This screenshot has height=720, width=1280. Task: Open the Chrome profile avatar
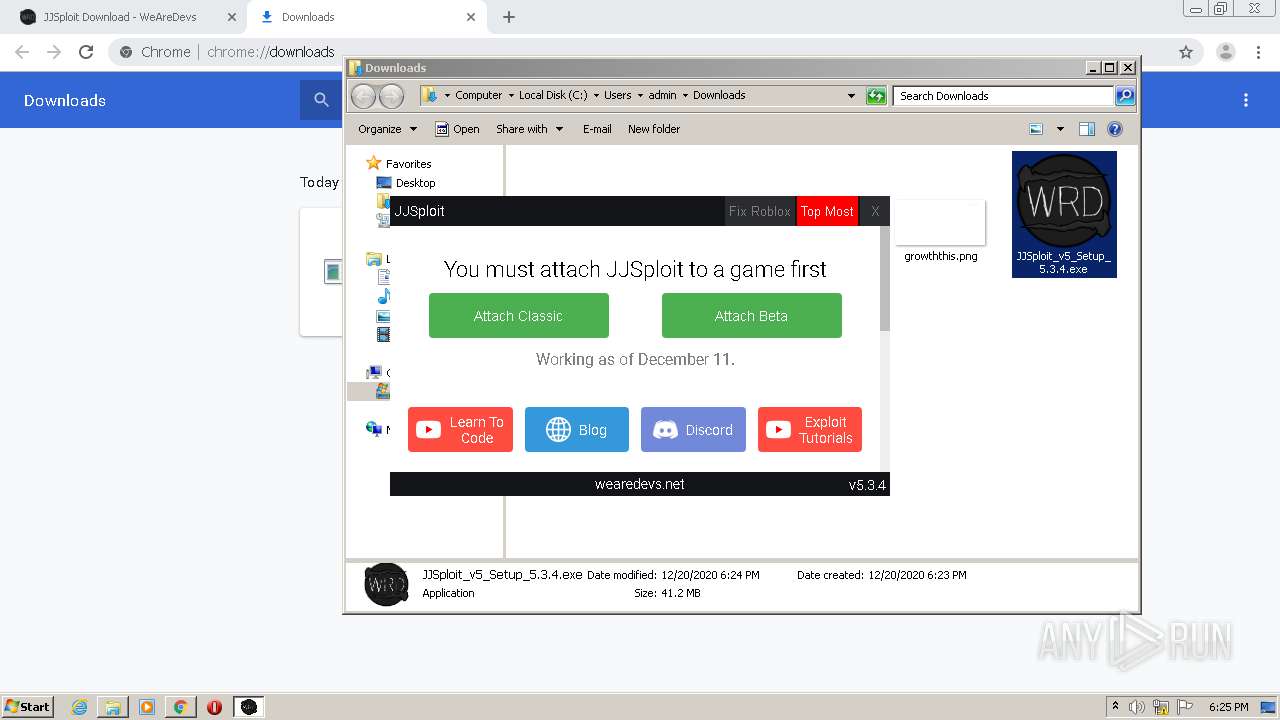[1226, 52]
